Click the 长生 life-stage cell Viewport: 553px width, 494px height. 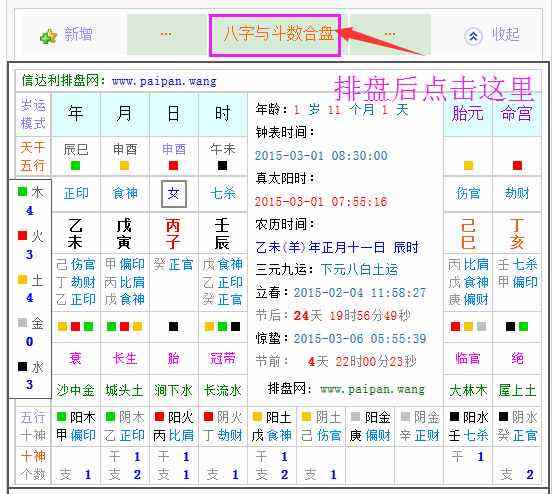[x=125, y=359]
